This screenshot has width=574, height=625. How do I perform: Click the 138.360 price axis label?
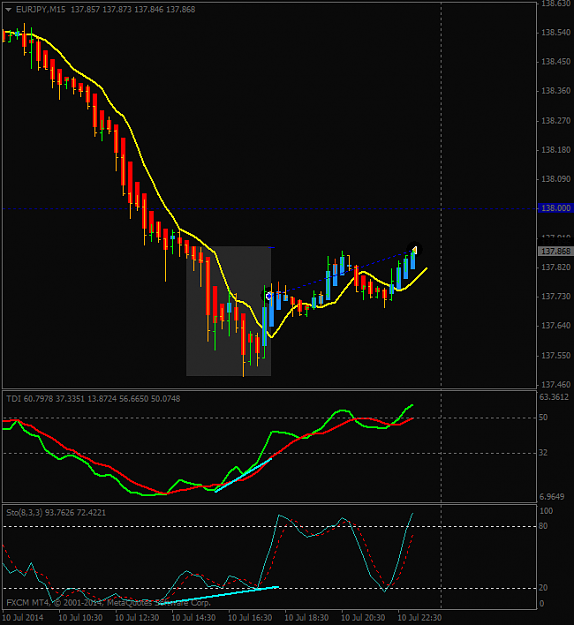click(556, 91)
